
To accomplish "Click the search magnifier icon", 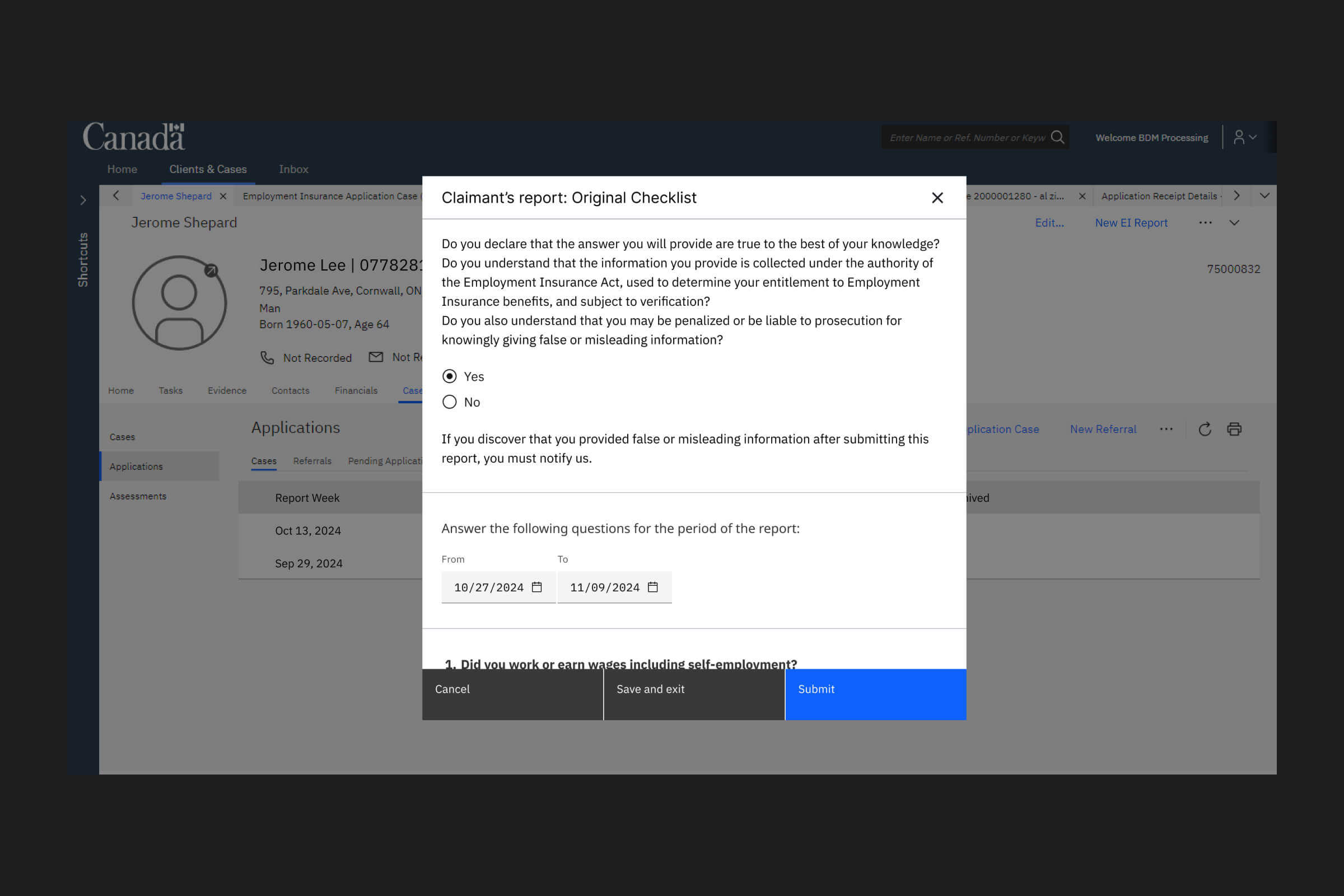I will click(x=1057, y=137).
